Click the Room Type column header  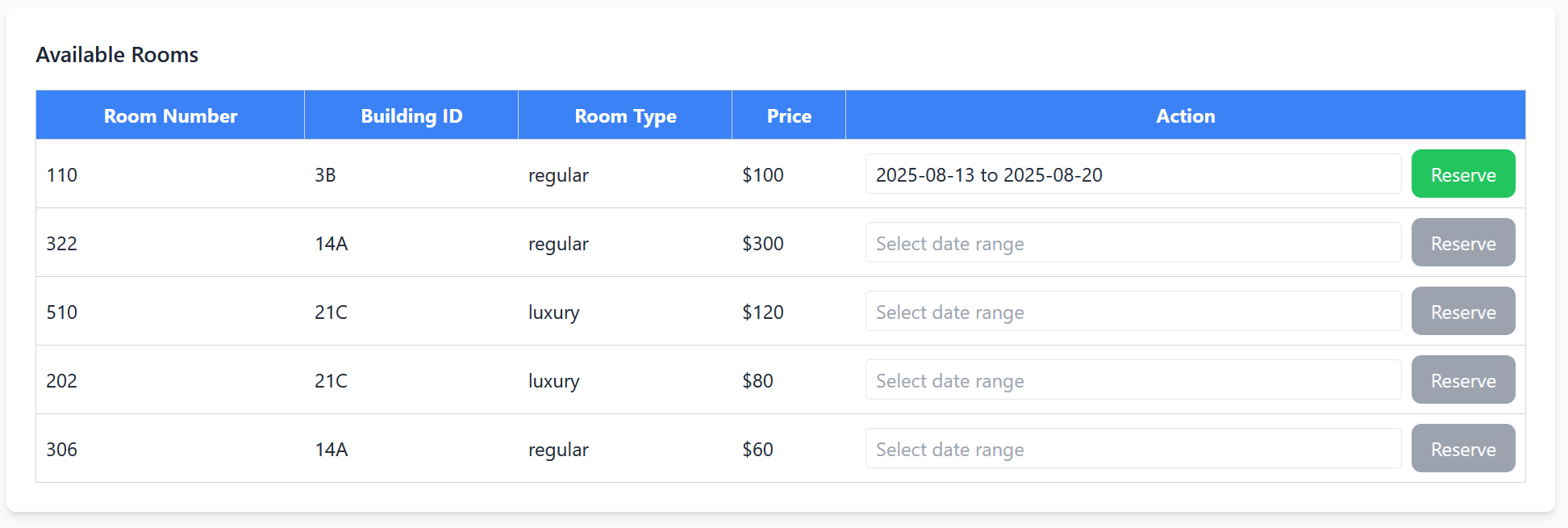625,116
